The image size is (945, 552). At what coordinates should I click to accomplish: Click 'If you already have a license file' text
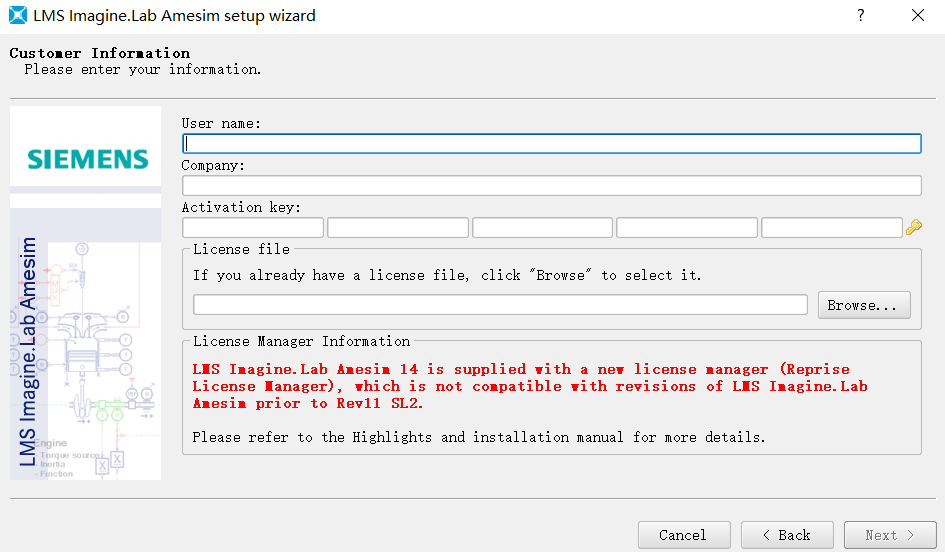447,275
